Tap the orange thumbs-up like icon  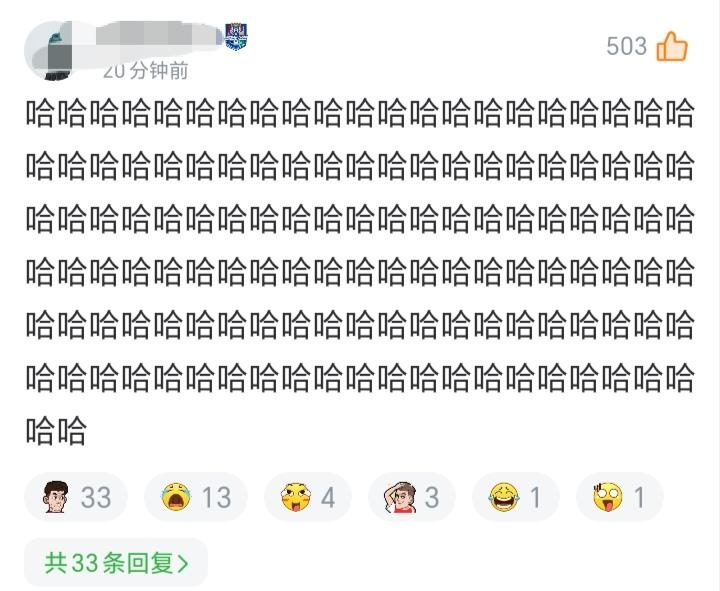tap(672, 46)
